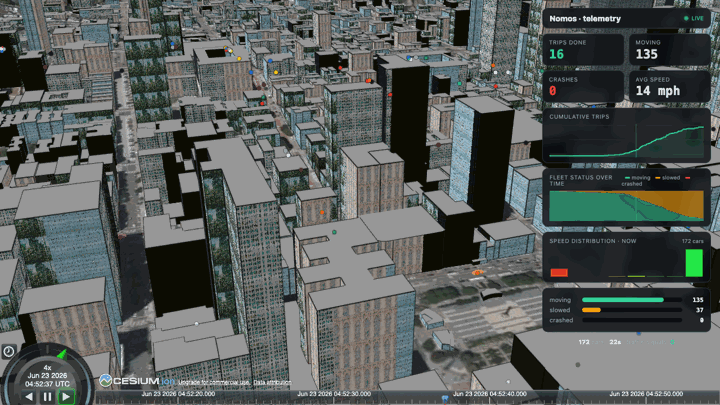The height and width of the screenshot is (405, 720).
Task: Select the AVG SPEED 14 mph card
Action: point(669,86)
